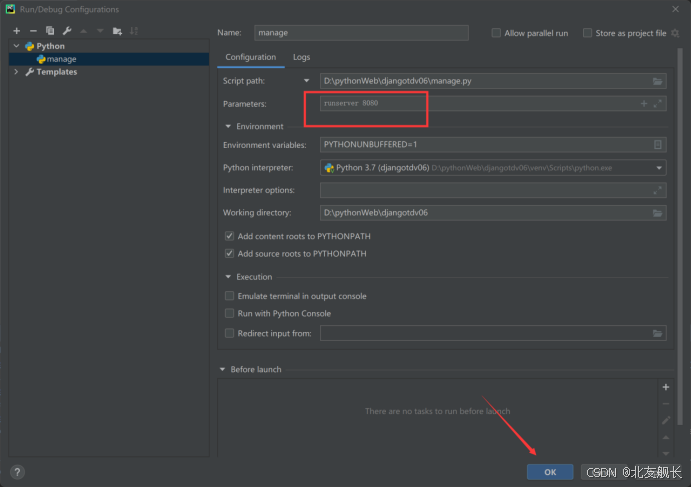
Task: Click the Name input field
Action: [361, 33]
